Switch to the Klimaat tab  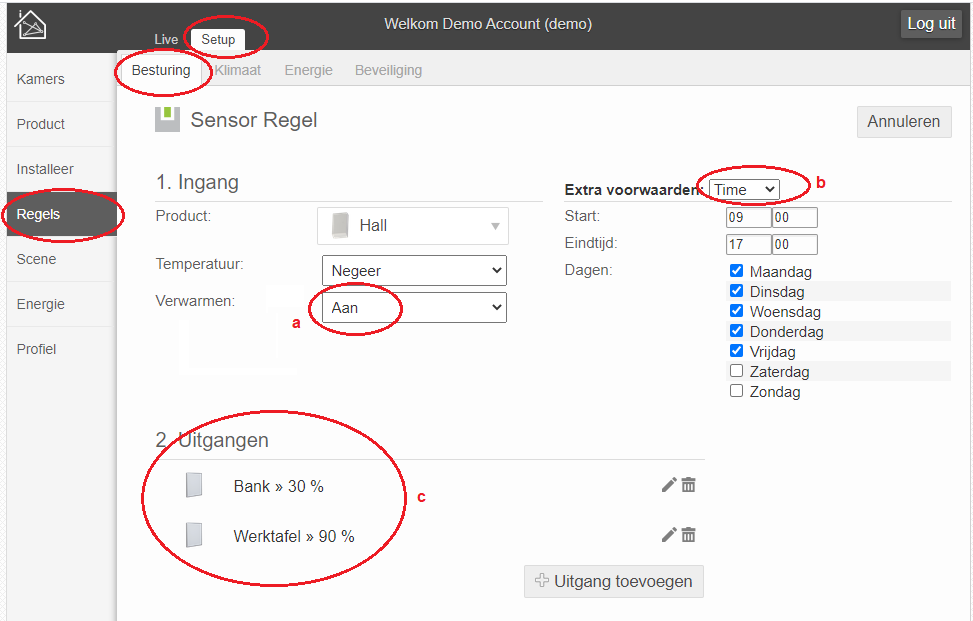click(x=238, y=70)
